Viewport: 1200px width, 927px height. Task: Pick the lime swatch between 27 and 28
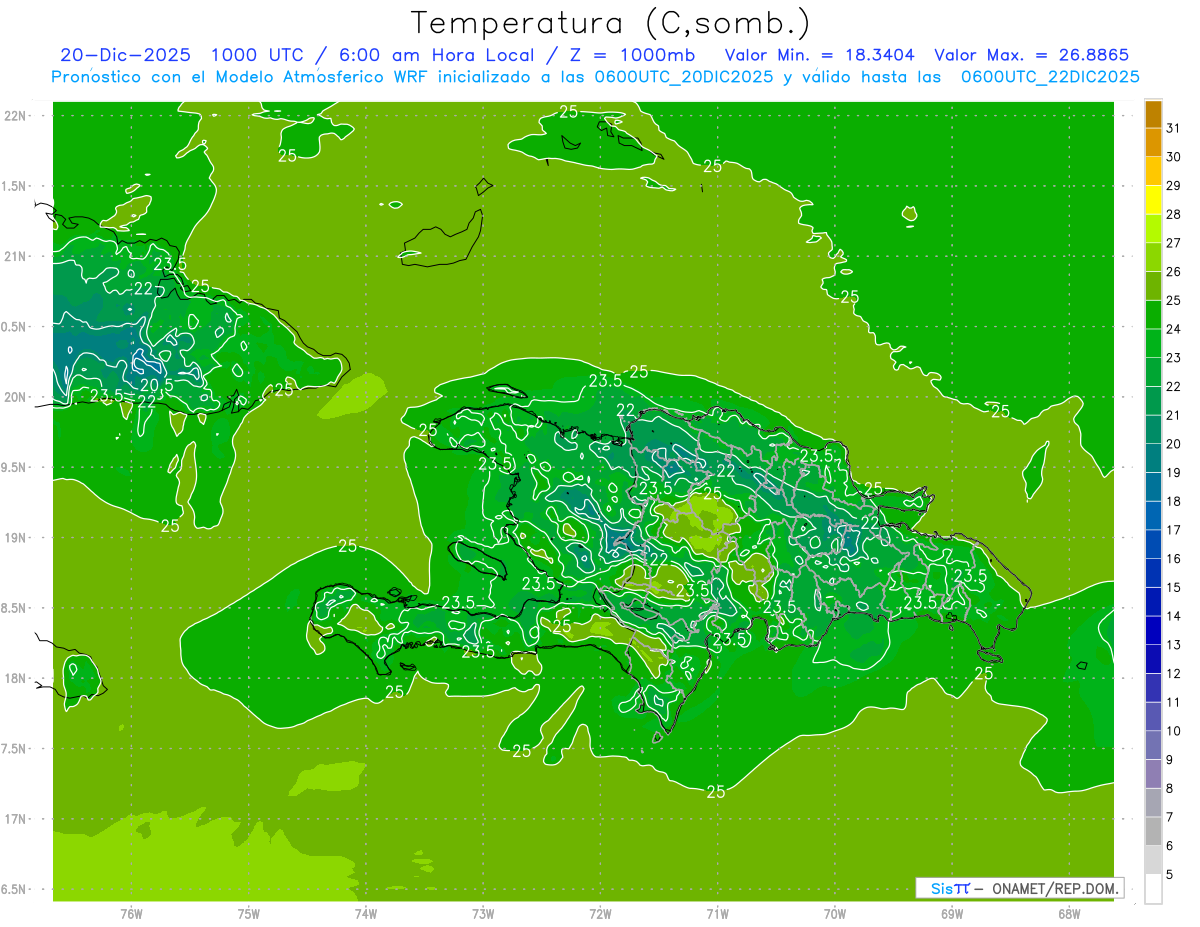[1153, 229]
